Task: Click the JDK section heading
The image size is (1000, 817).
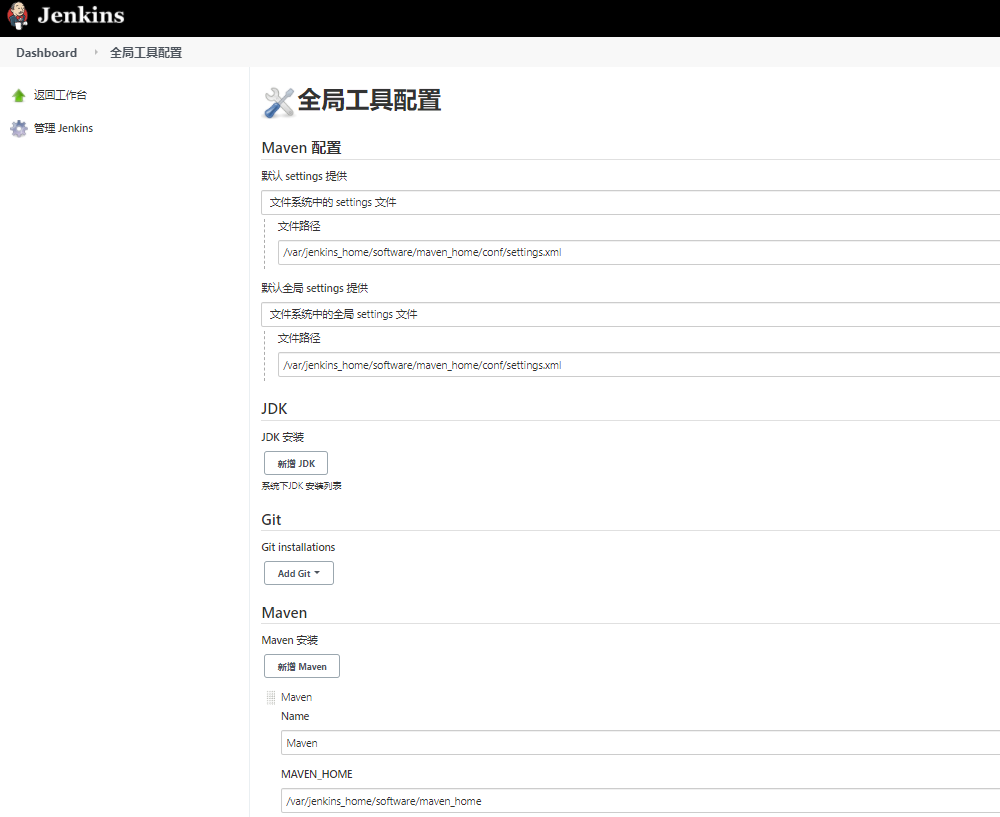Action: tap(274, 409)
